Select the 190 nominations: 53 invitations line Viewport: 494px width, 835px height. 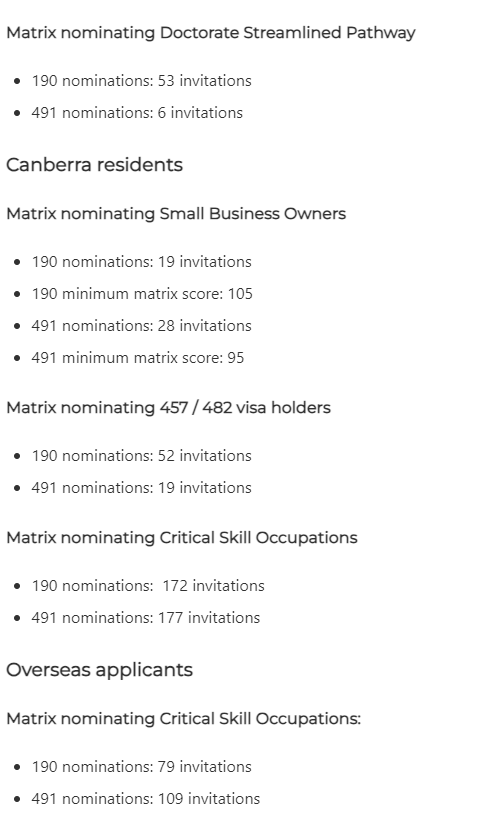click(x=142, y=80)
